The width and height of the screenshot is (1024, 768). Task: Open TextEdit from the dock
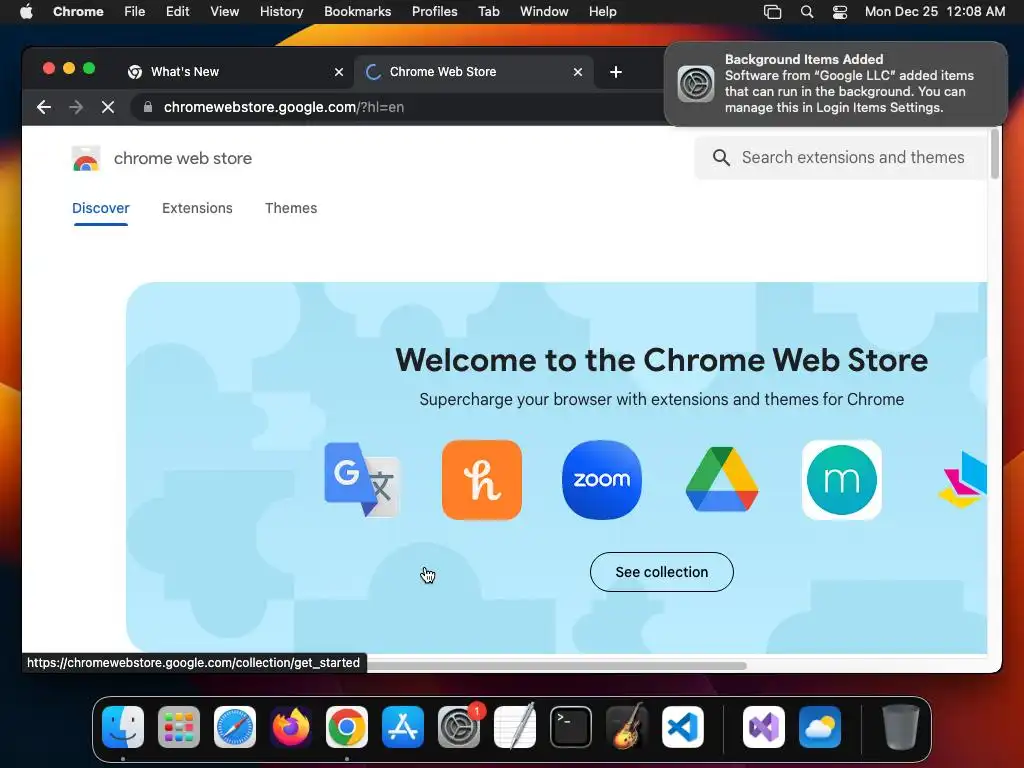point(515,727)
